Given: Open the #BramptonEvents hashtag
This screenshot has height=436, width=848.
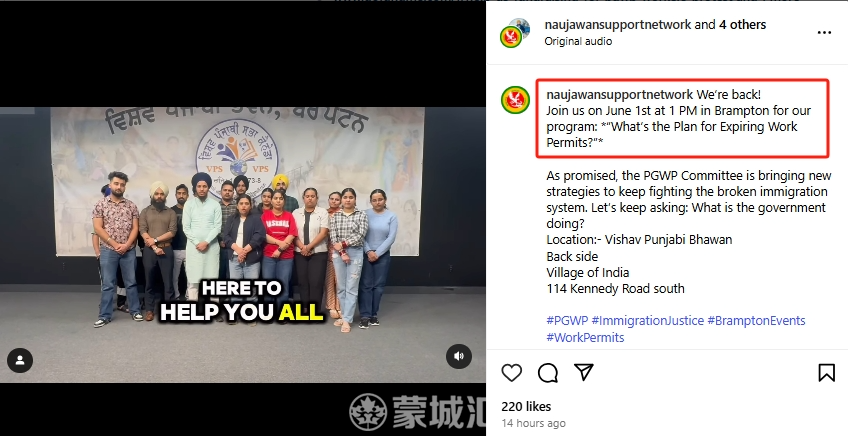Looking at the screenshot, I should click(756, 320).
